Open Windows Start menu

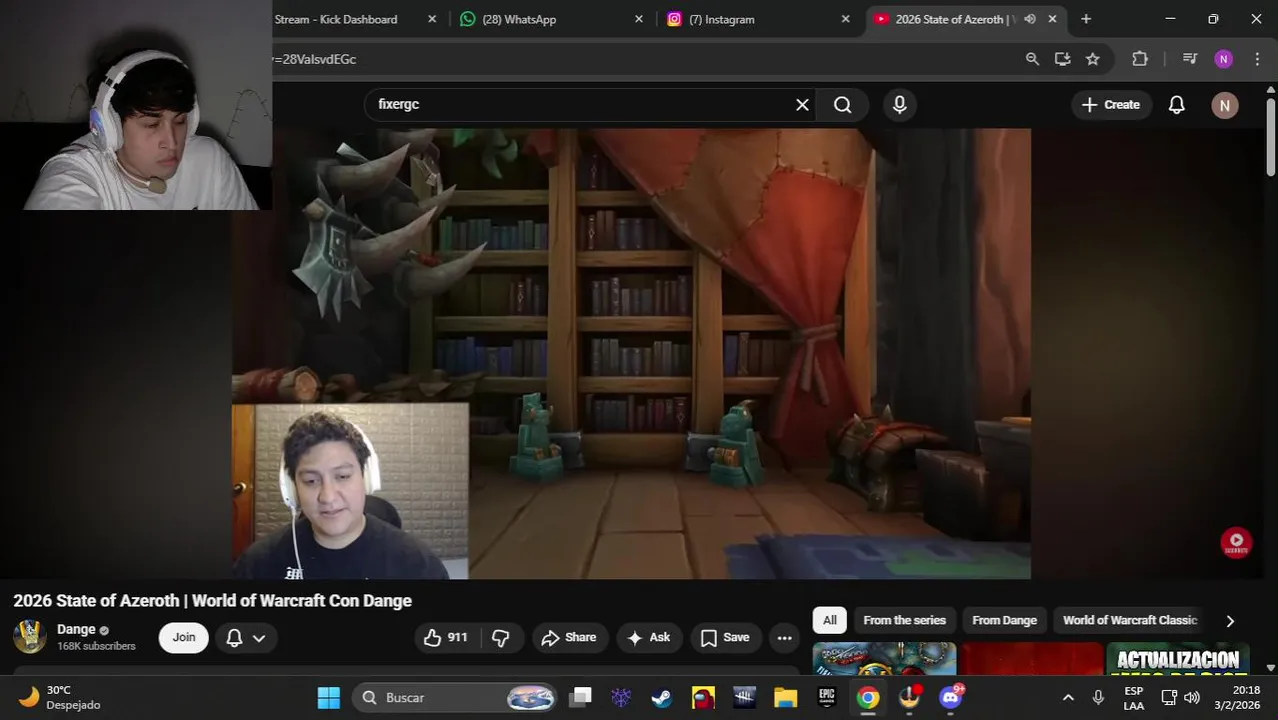[x=328, y=697]
